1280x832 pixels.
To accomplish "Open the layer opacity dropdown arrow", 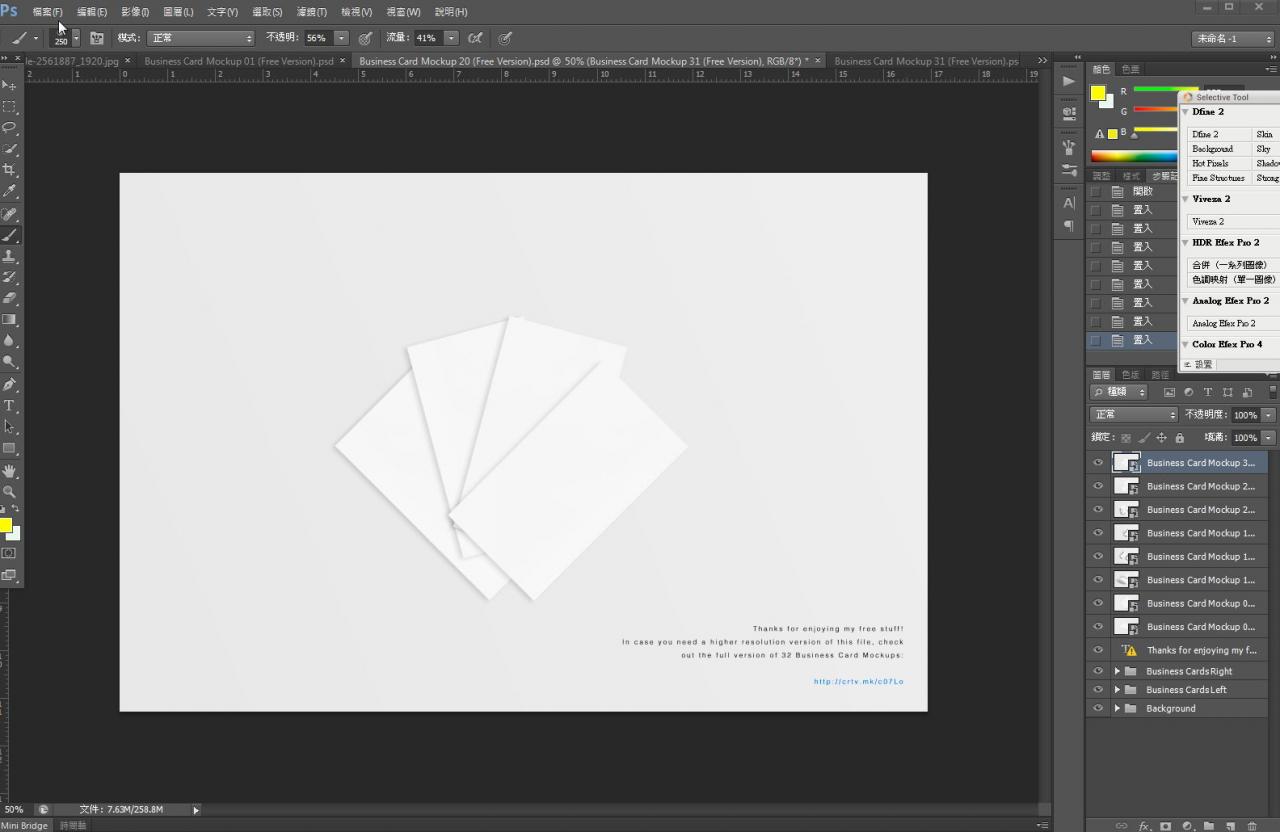I will pyautogui.click(x=1269, y=415).
